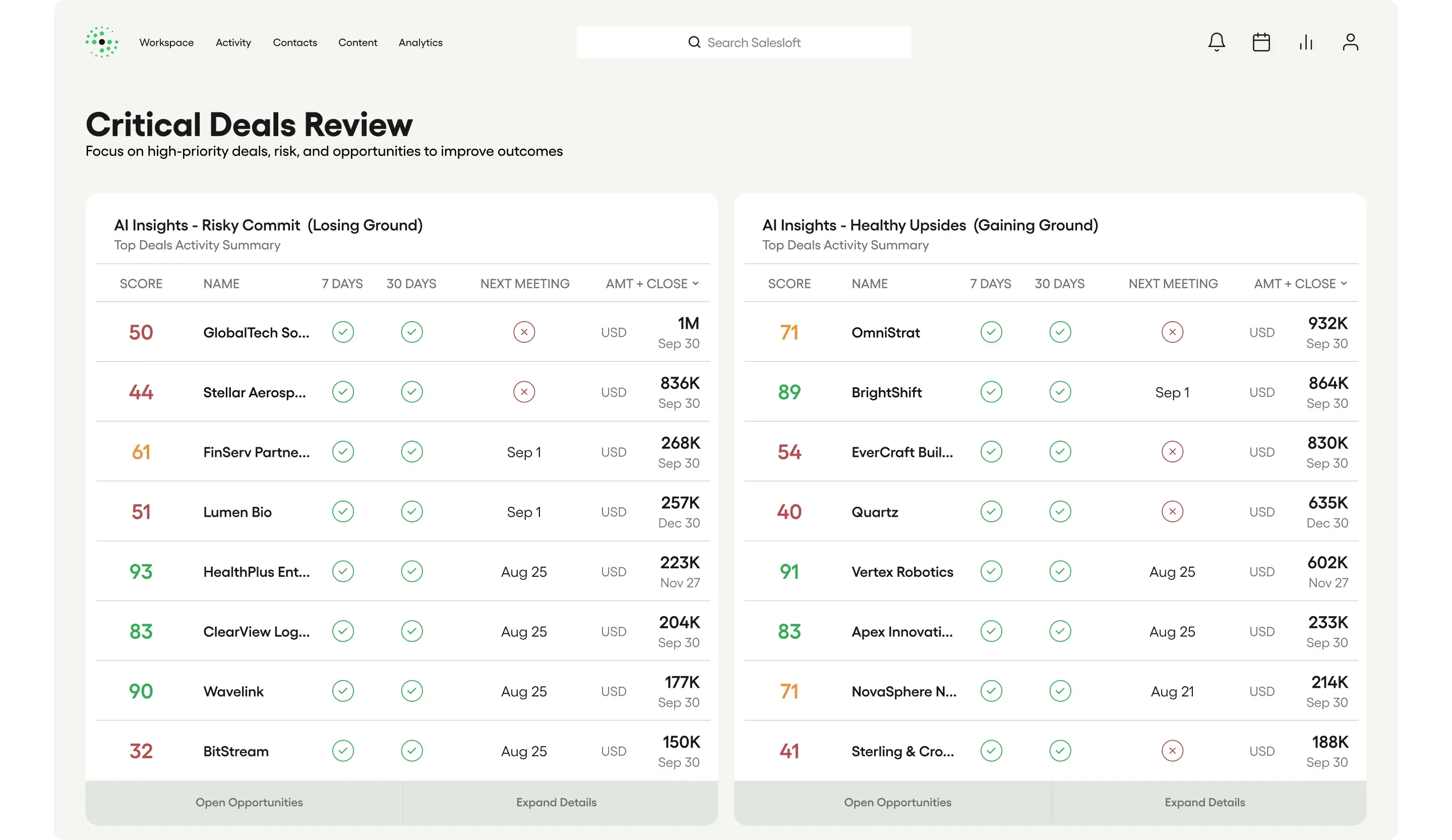
Task: Click Vertex Robotics 7 days check icon
Action: click(991, 572)
